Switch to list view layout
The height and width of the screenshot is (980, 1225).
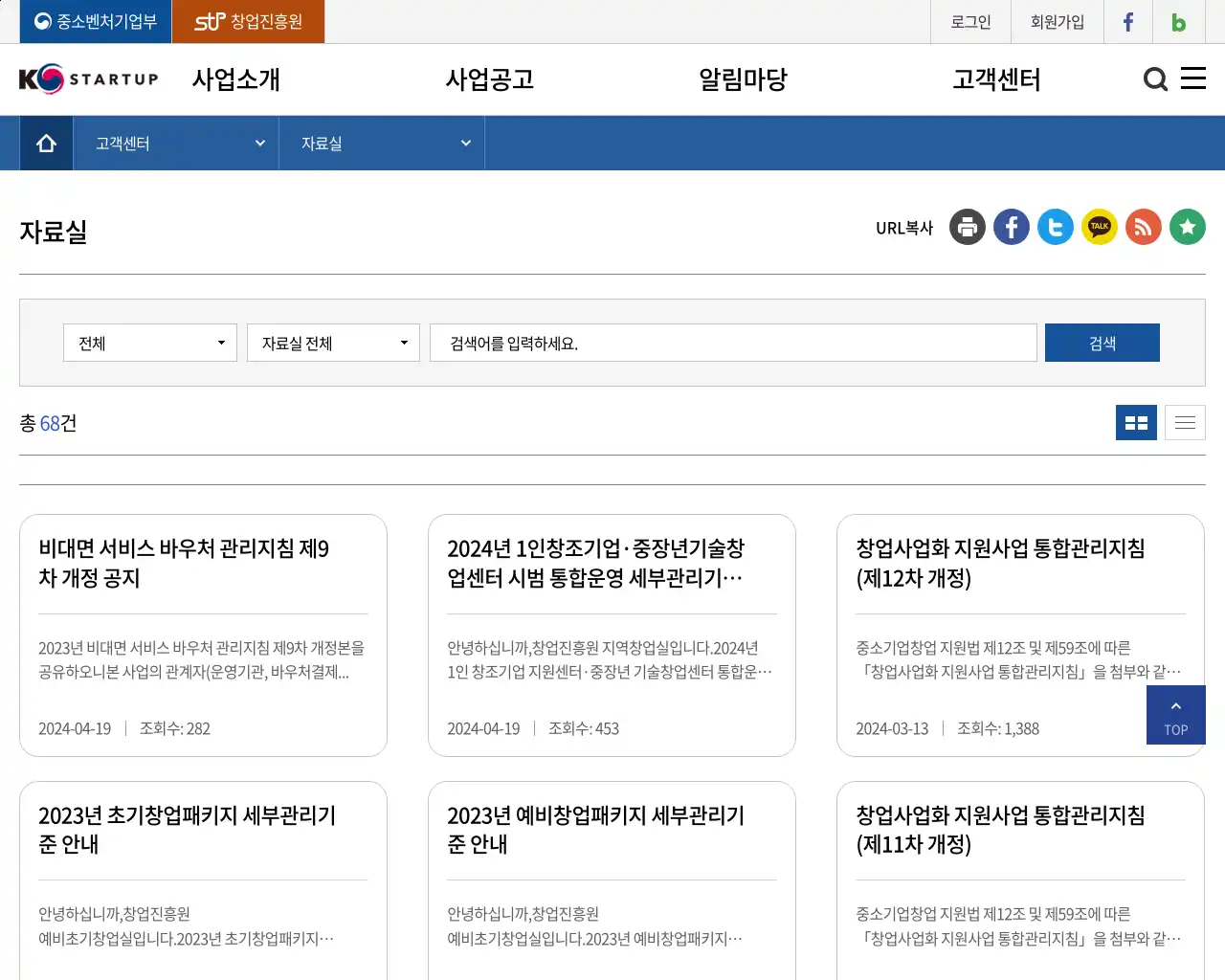[1185, 422]
